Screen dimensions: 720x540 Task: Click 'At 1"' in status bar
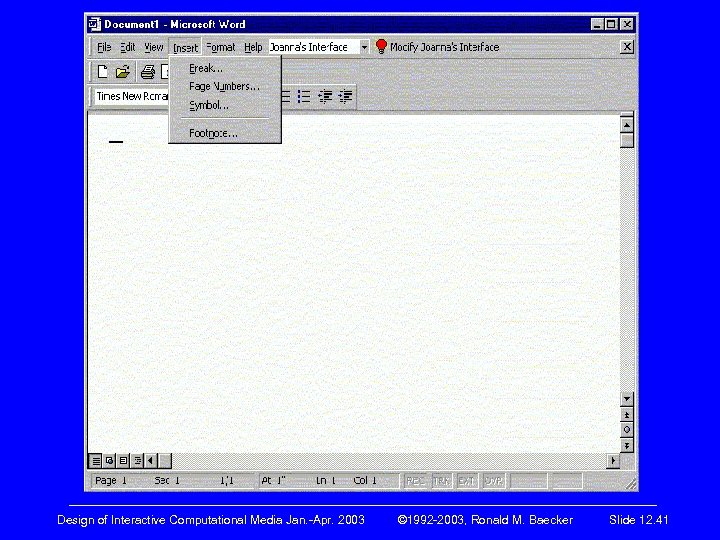click(273, 481)
